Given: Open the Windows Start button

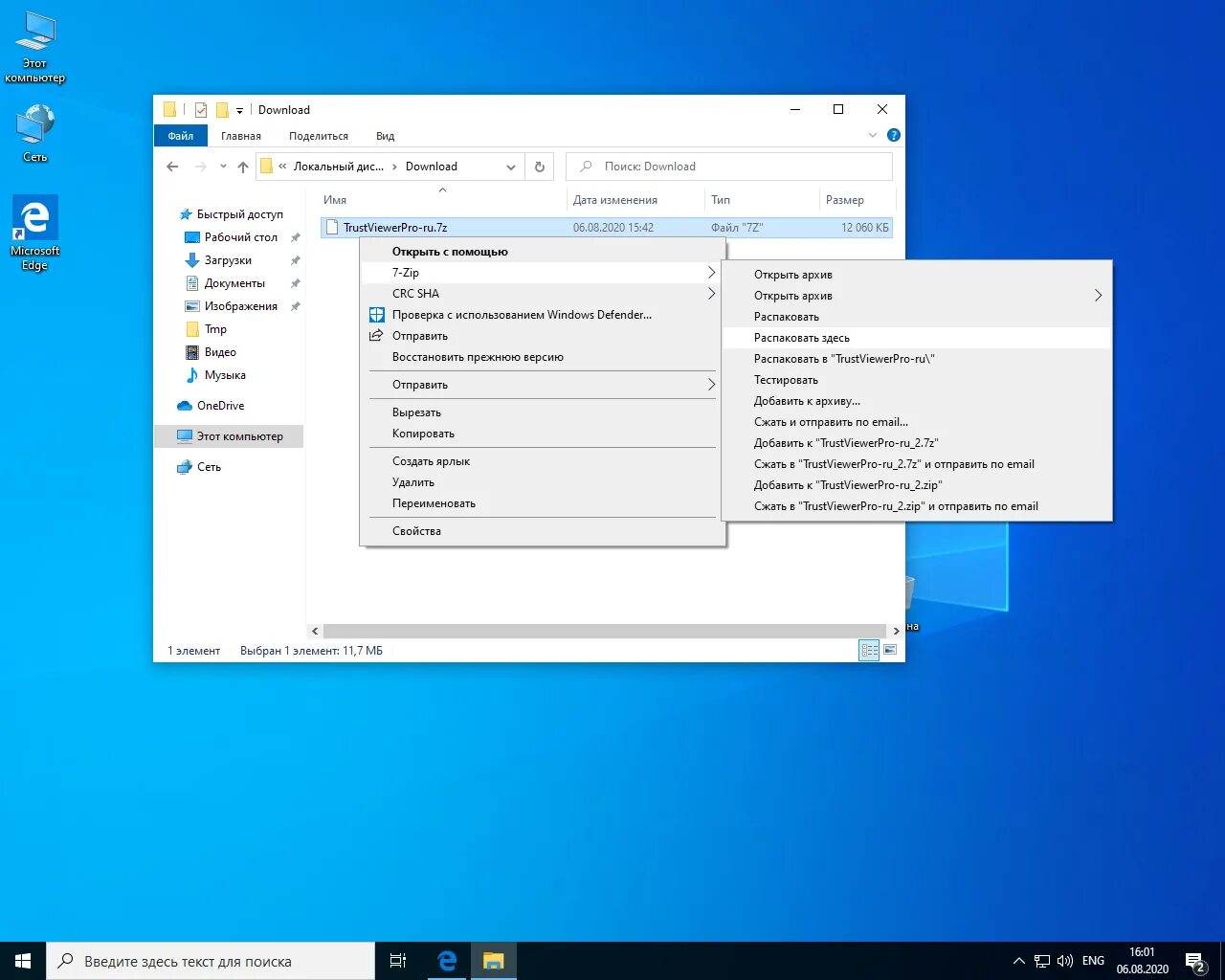Looking at the screenshot, I should (x=23, y=961).
